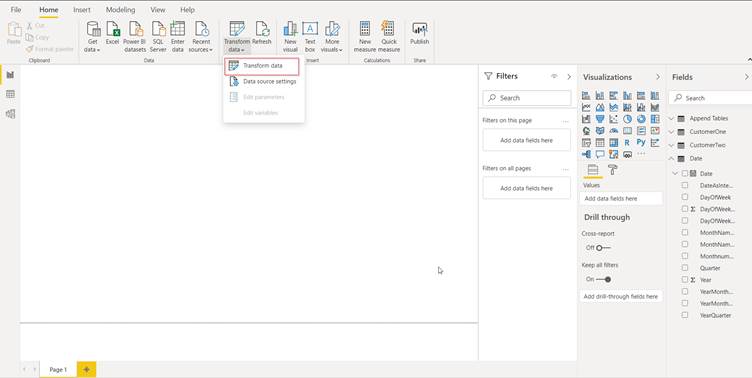Viewport: 752px width, 378px height.
Task: Insert a New visual from the ribbon
Action: pyautogui.click(x=290, y=36)
